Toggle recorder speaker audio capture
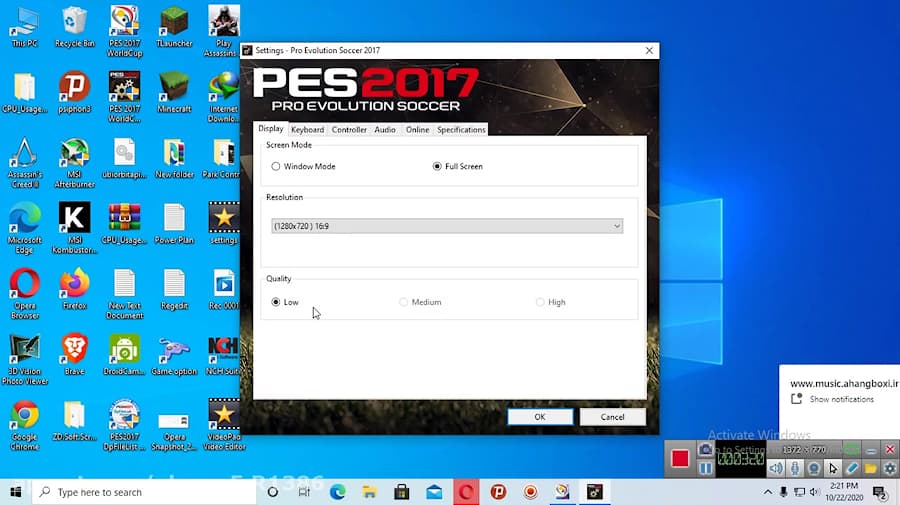The height and width of the screenshot is (505, 900). tap(776, 468)
